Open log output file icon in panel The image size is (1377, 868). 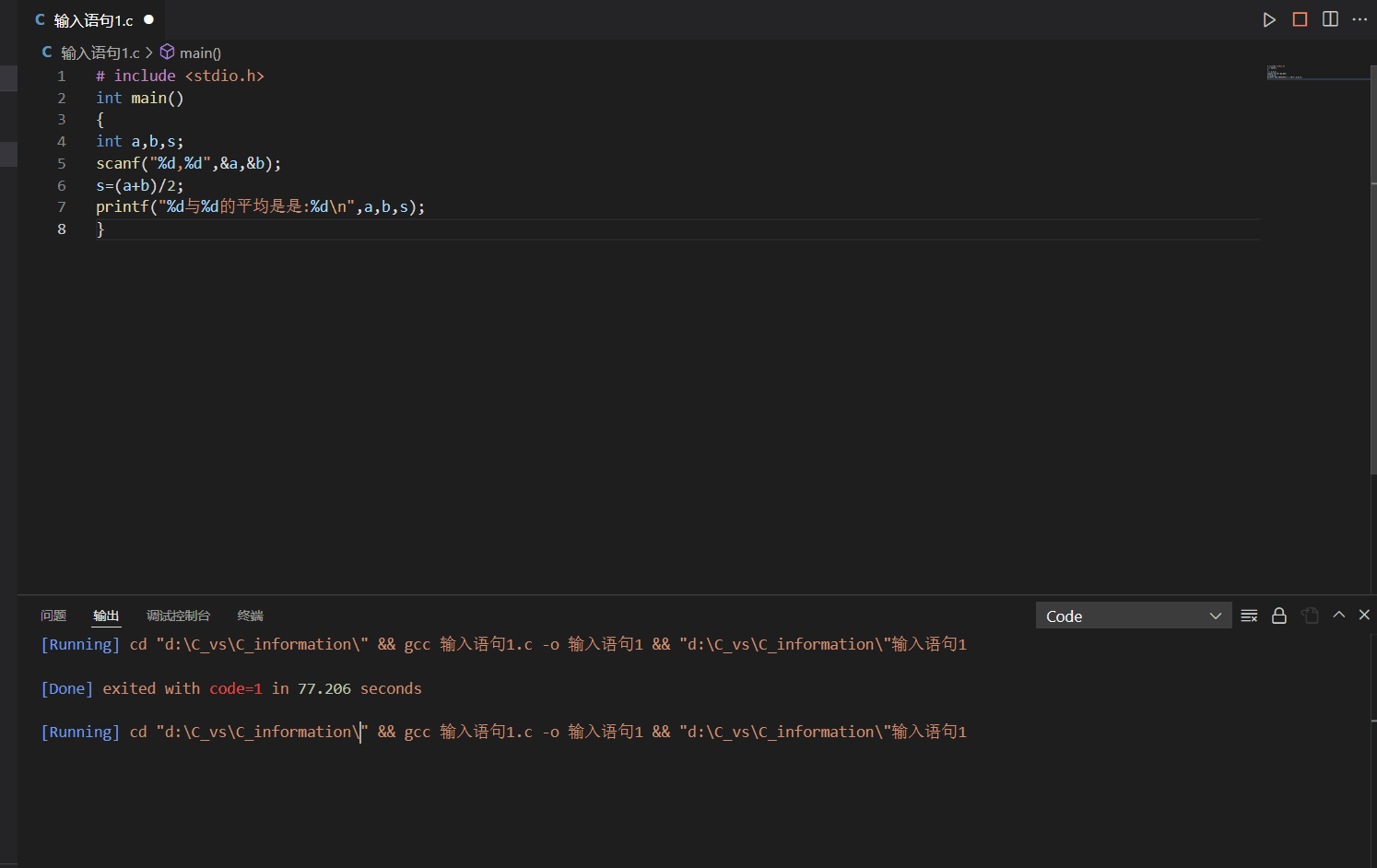coord(1310,616)
